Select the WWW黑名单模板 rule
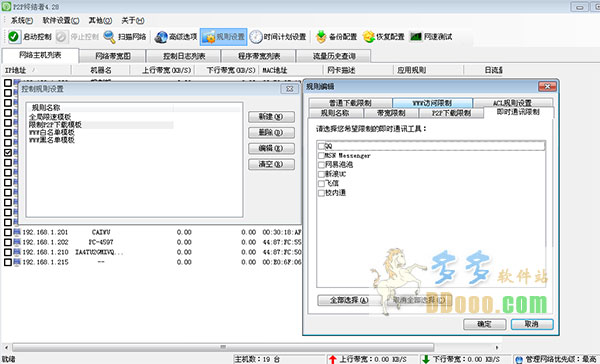Viewport: 600px width, 364px height. coord(52,140)
